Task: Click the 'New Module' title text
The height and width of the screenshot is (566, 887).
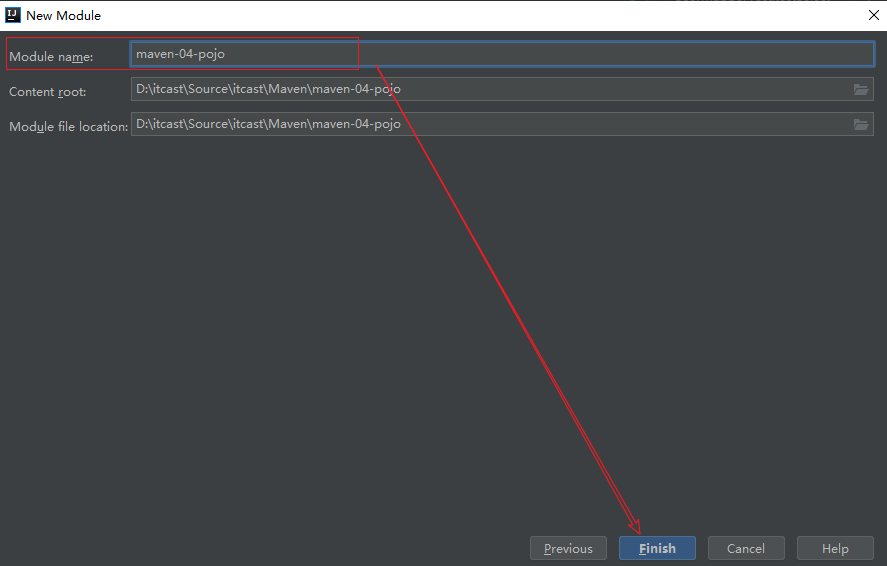Action: click(x=63, y=16)
